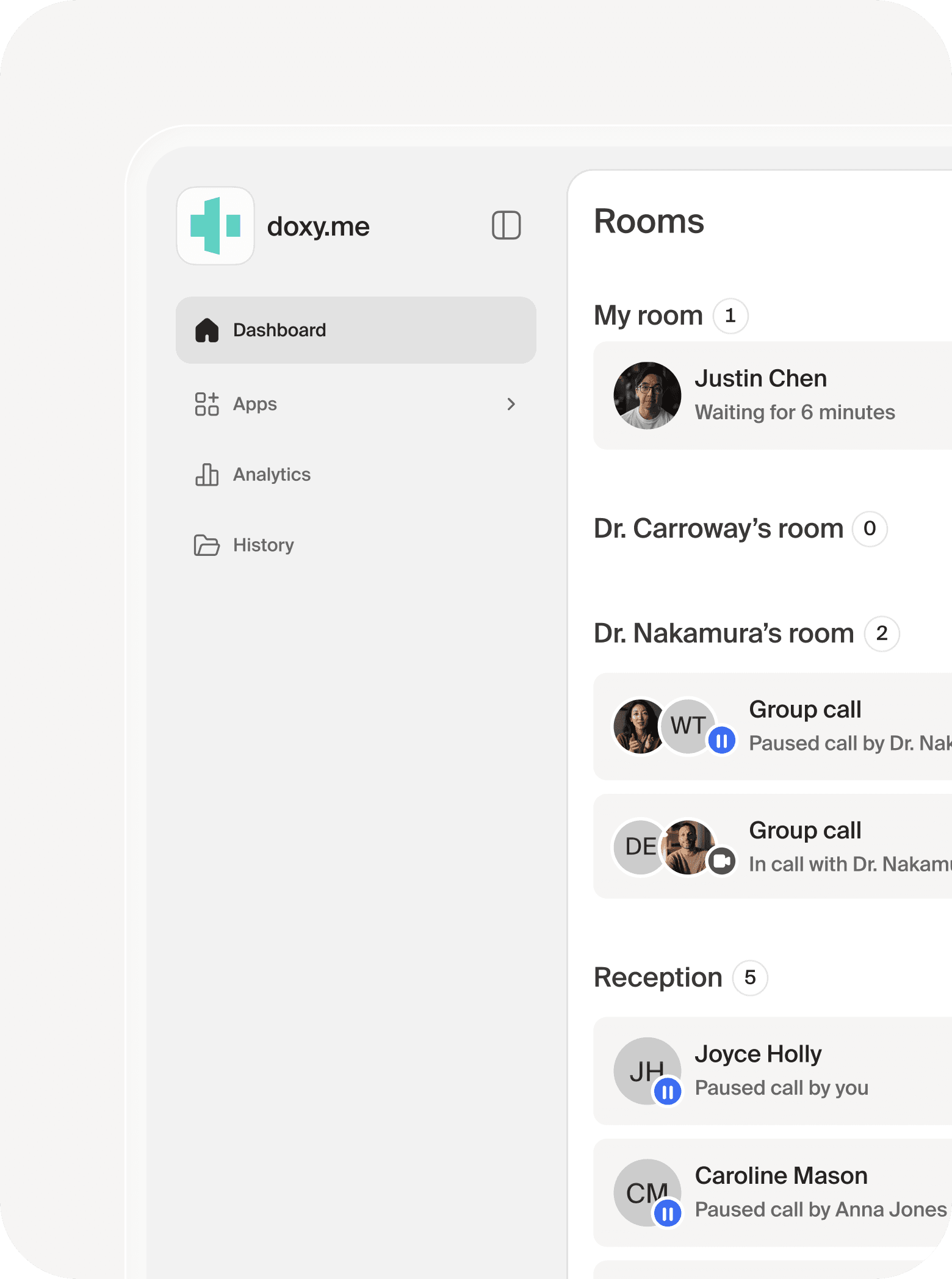The height and width of the screenshot is (1279, 952).
Task: Click Dr. Nakamura's room count badge 2
Action: point(882,633)
